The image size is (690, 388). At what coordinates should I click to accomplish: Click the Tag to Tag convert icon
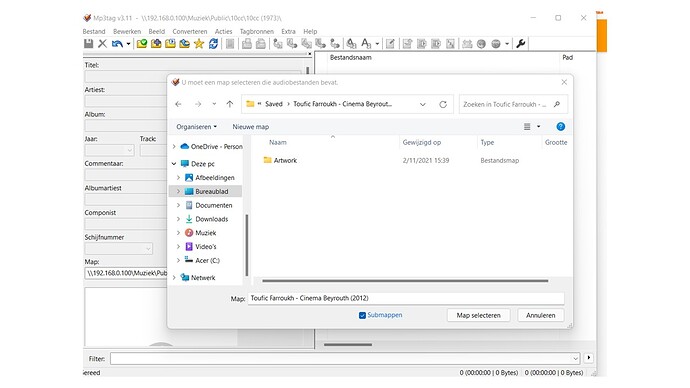(x=335, y=44)
